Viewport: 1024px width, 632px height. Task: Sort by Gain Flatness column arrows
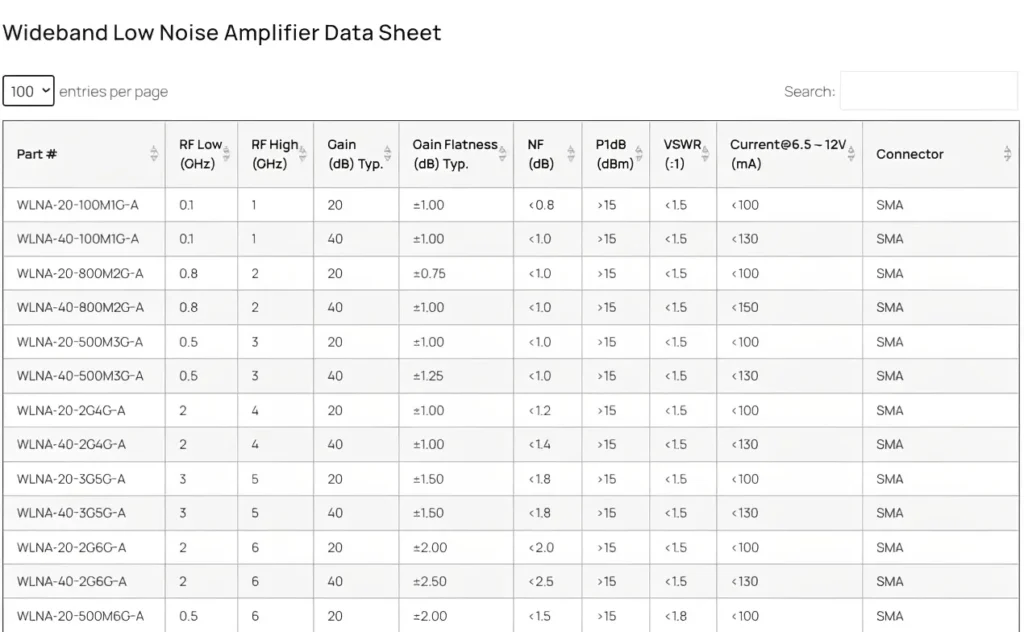(503, 154)
